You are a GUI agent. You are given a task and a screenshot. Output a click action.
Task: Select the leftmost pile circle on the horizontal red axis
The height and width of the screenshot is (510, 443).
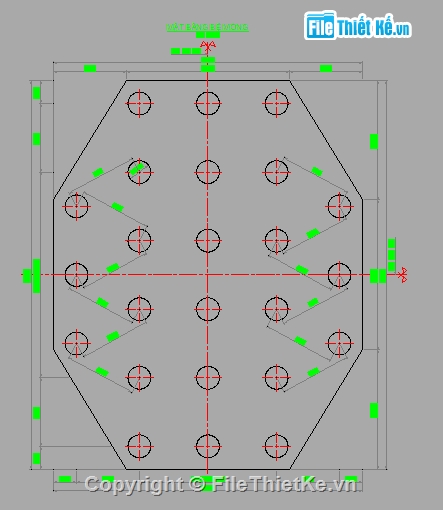click(76, 275)
